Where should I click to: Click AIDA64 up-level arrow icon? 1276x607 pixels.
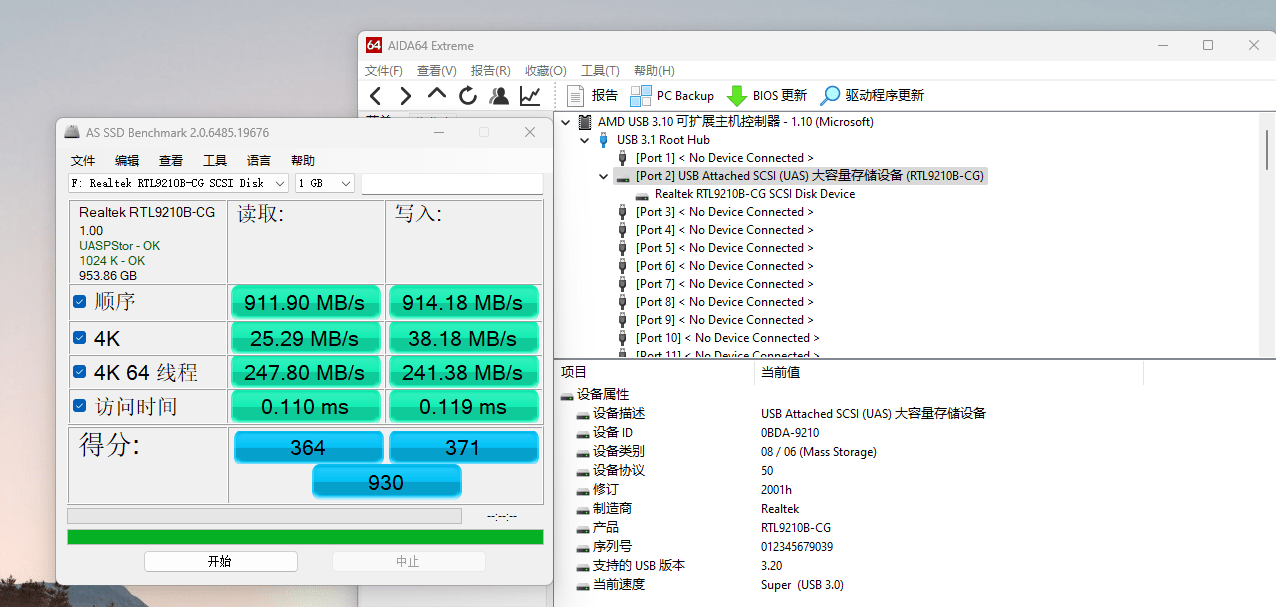[436, 94]
